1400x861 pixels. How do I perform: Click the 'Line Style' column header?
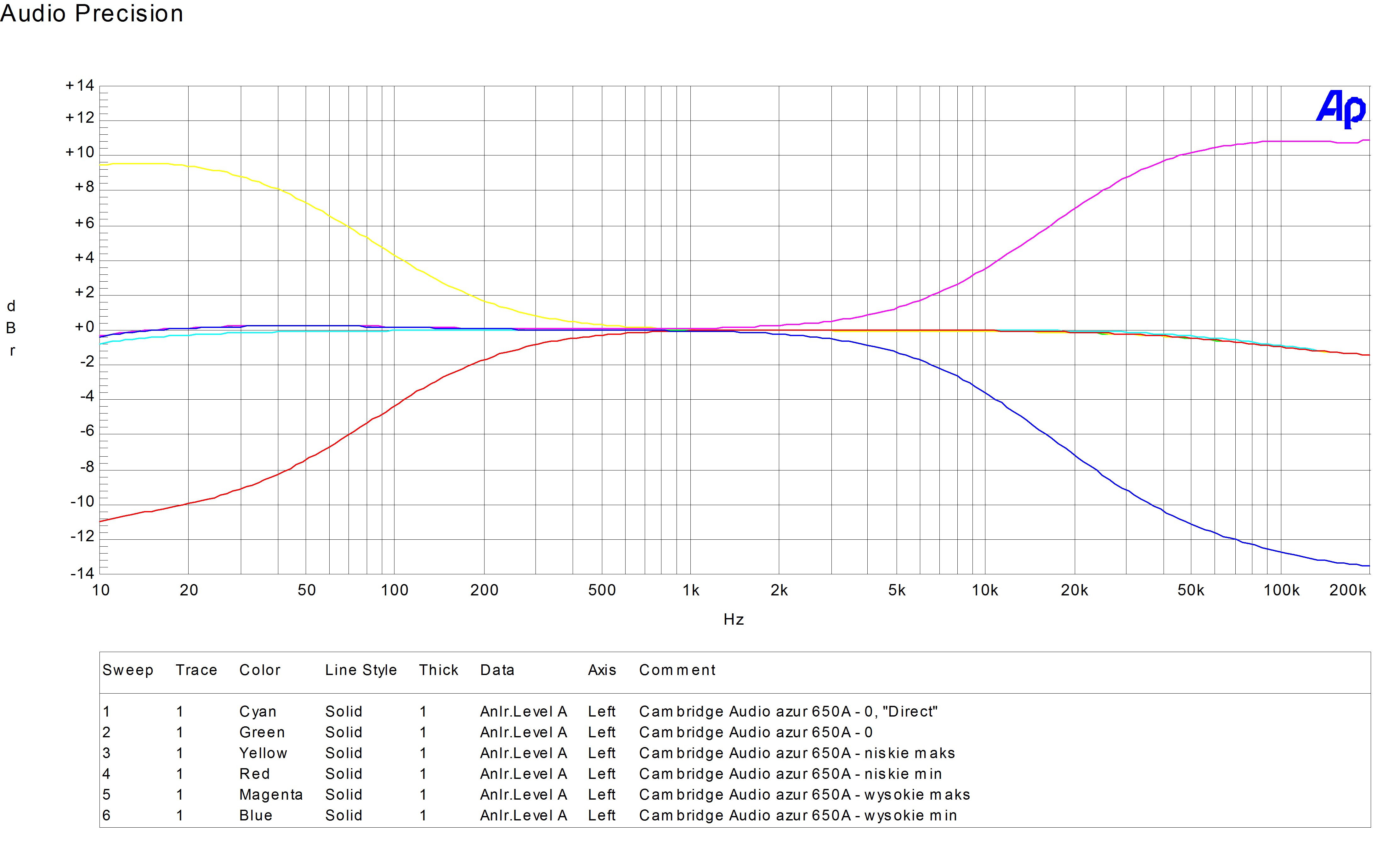coord(361,670)
